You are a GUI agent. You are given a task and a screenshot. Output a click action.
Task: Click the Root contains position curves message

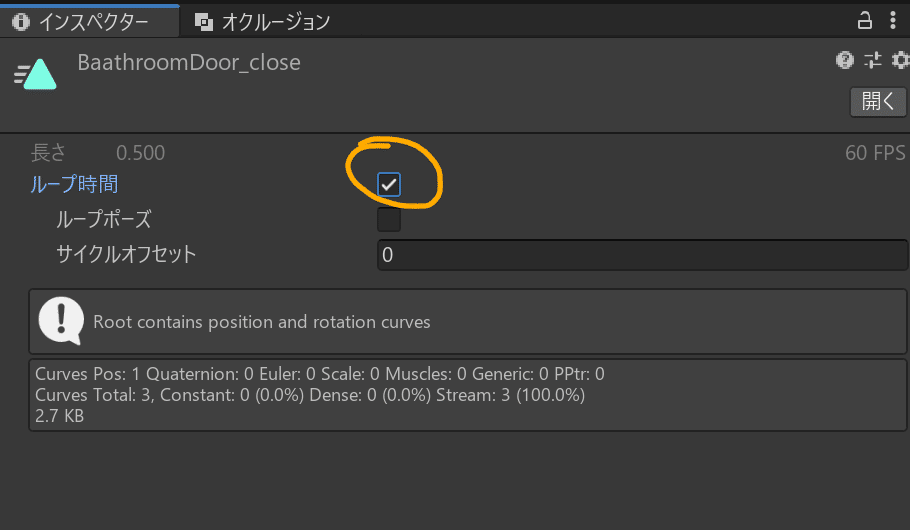pos(261,322)
